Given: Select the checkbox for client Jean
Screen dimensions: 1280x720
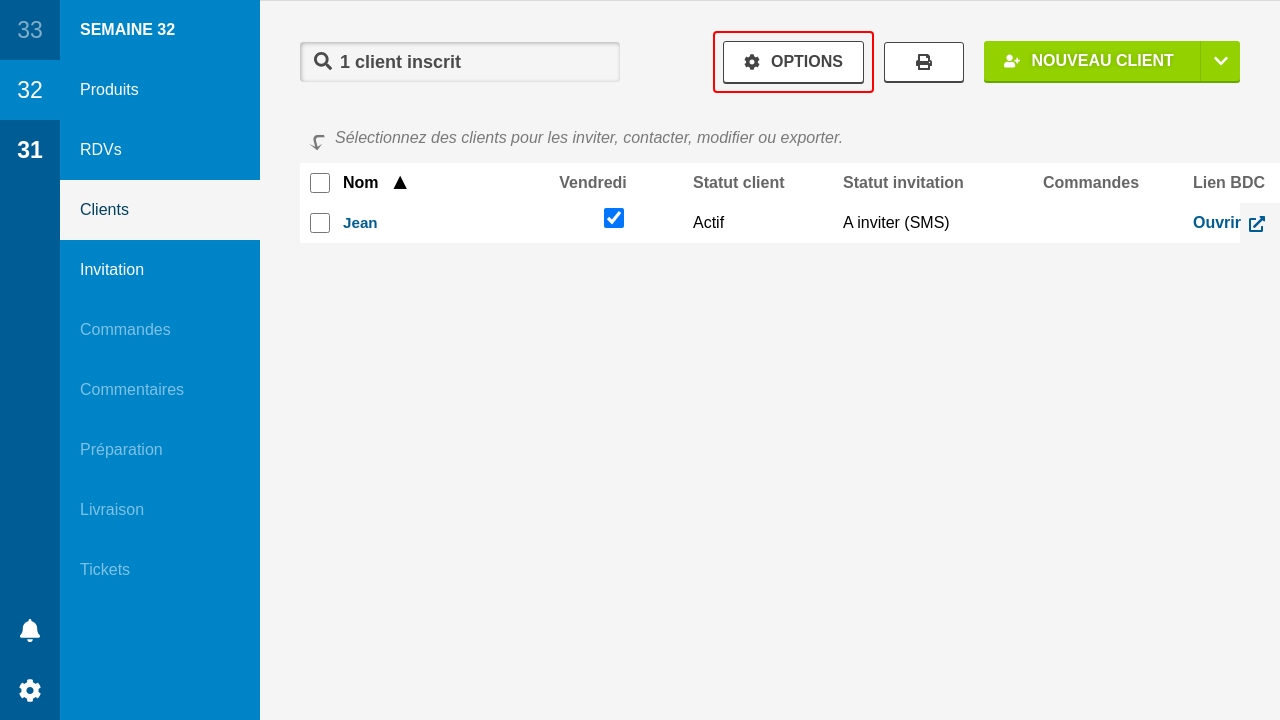Looking at the screenshot, I should pyautogui.click(x=320, y=223).
